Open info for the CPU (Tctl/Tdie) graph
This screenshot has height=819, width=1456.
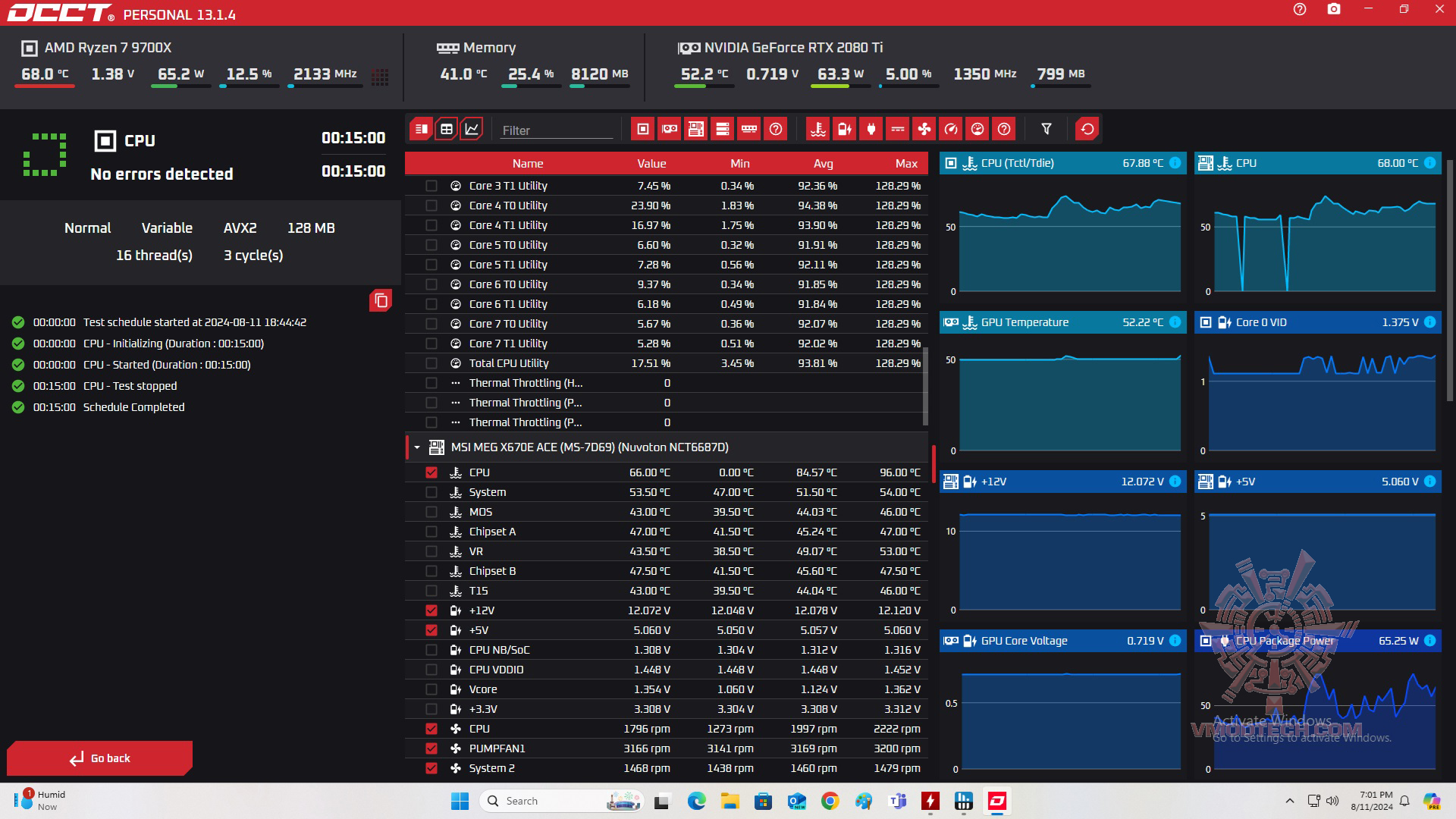point(1175,163)
